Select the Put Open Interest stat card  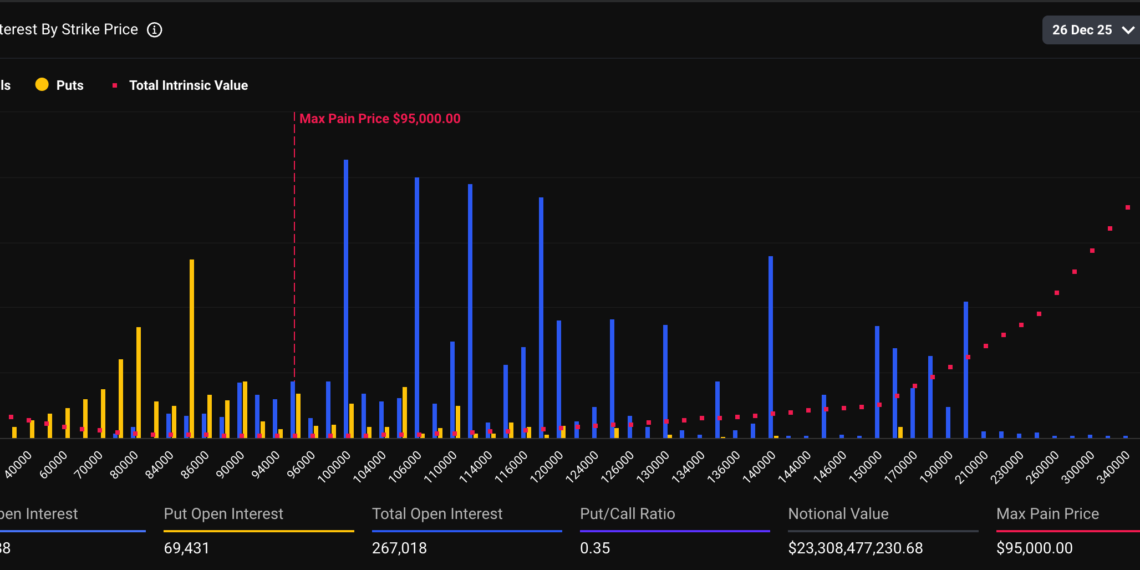[258, 531]
